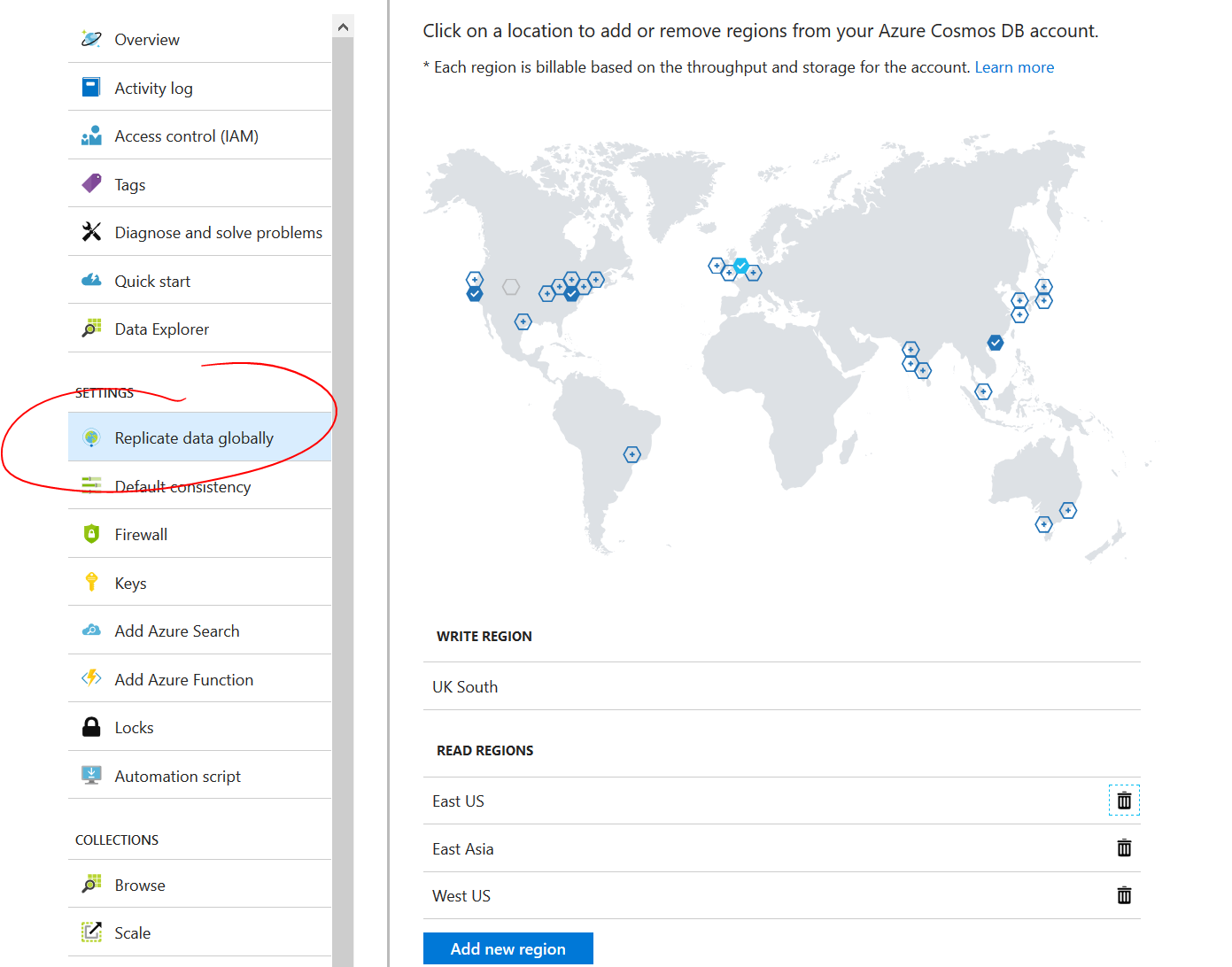
Task: Open the Learn more link
Action: click(x=1014, y=66)
